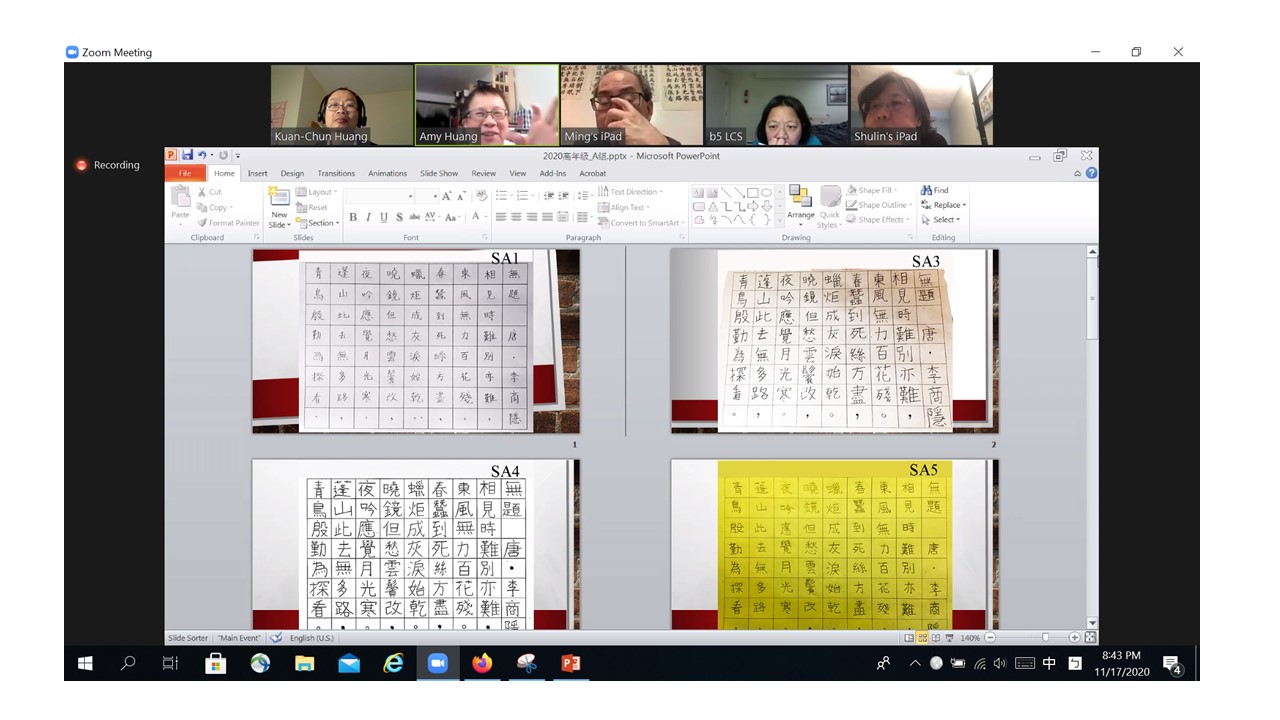Open the Insert ribbon tab
1280x720 pixels.
[x=257, y=173]
